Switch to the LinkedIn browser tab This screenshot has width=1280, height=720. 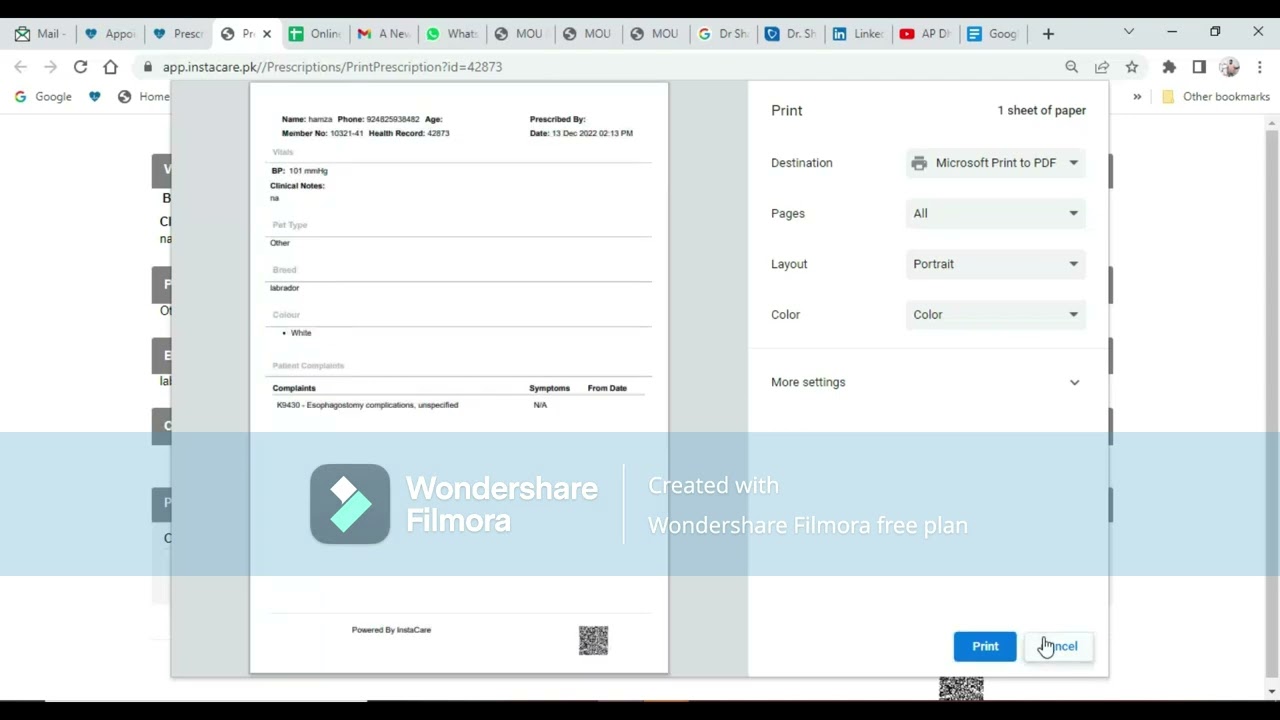click(858, 33)
